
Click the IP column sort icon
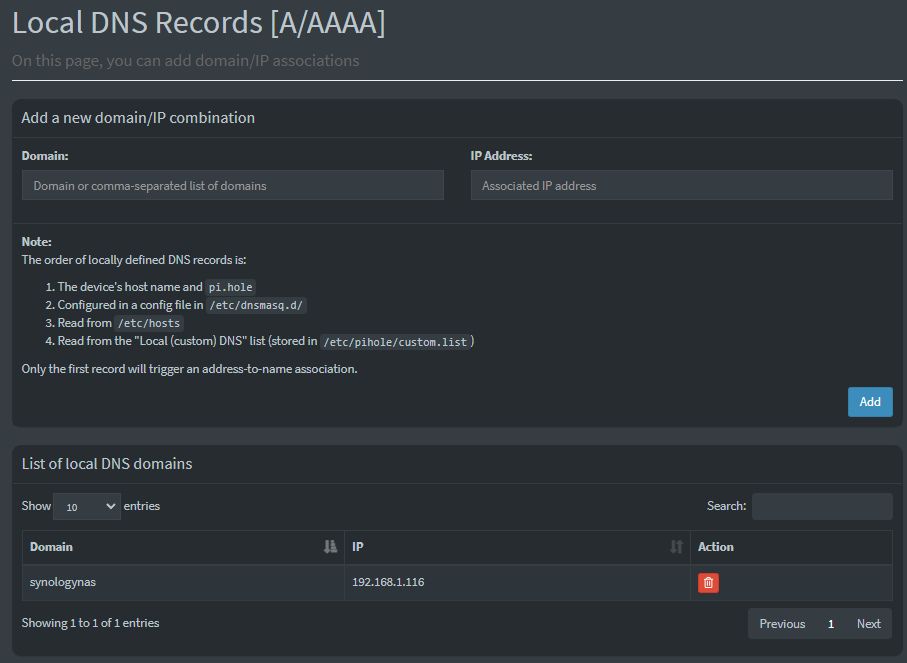[x=677, y=547]
